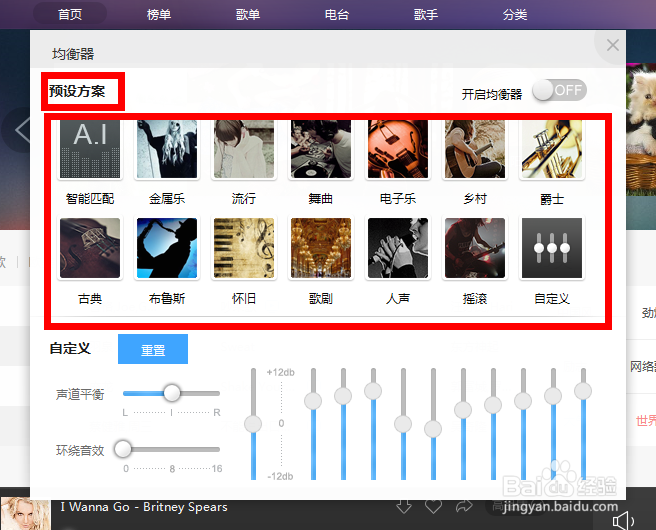
Task: Click the 智能匹配 label
Action: (90, 199)
